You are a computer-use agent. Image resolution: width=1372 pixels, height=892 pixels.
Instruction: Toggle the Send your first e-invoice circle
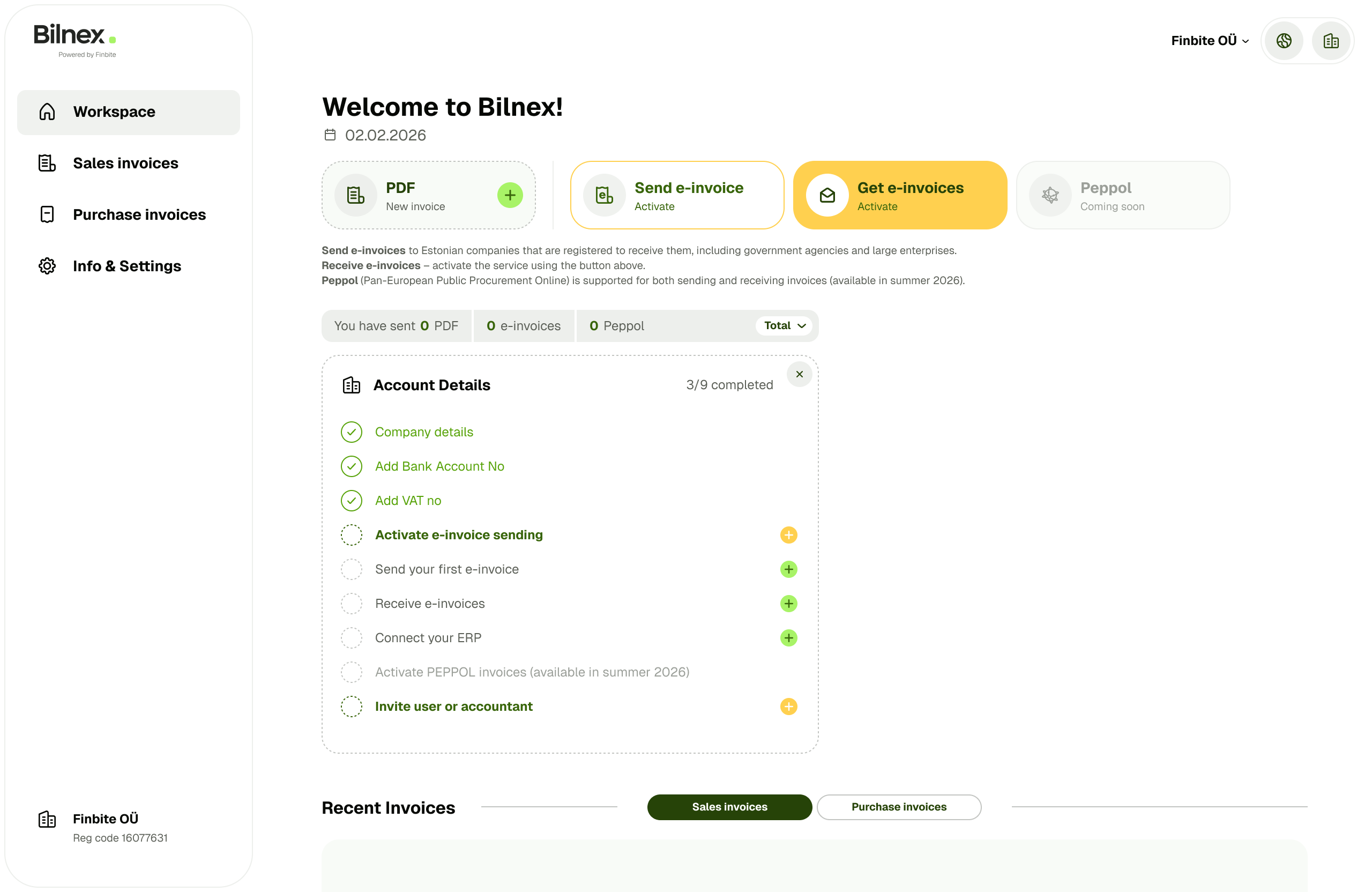click(351, 569)
